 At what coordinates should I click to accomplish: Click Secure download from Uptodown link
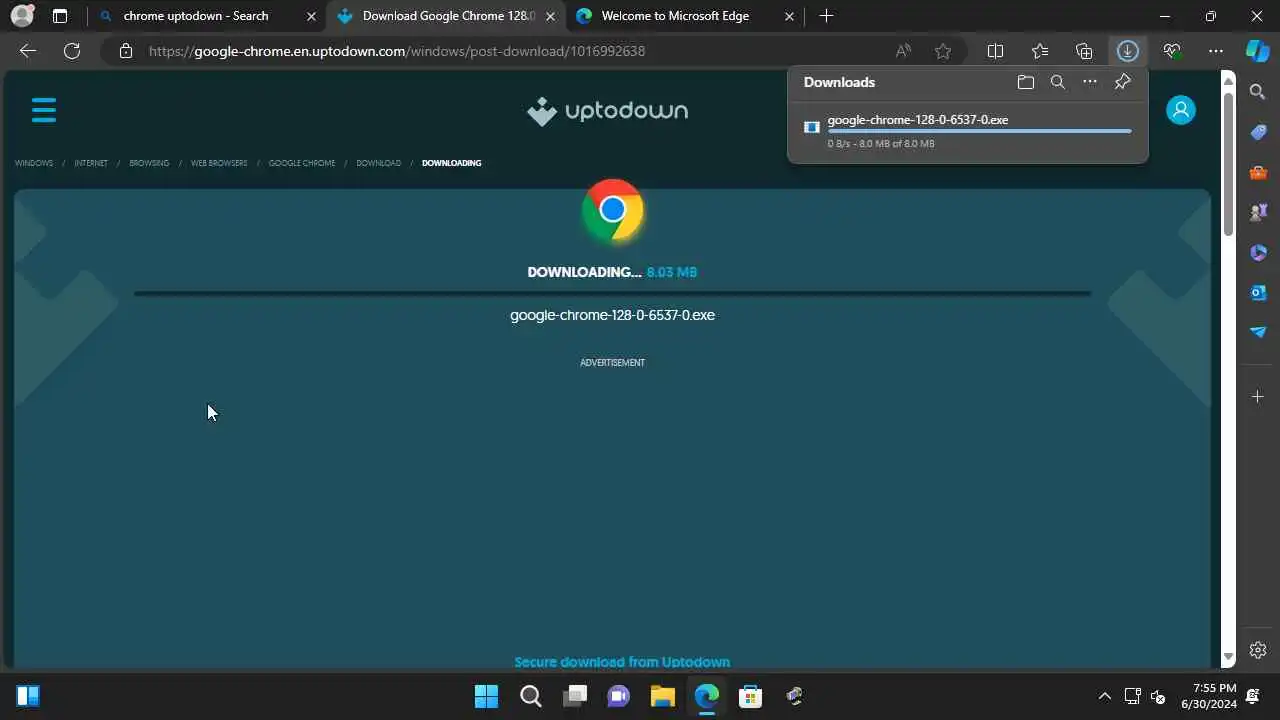click(622, 662)
